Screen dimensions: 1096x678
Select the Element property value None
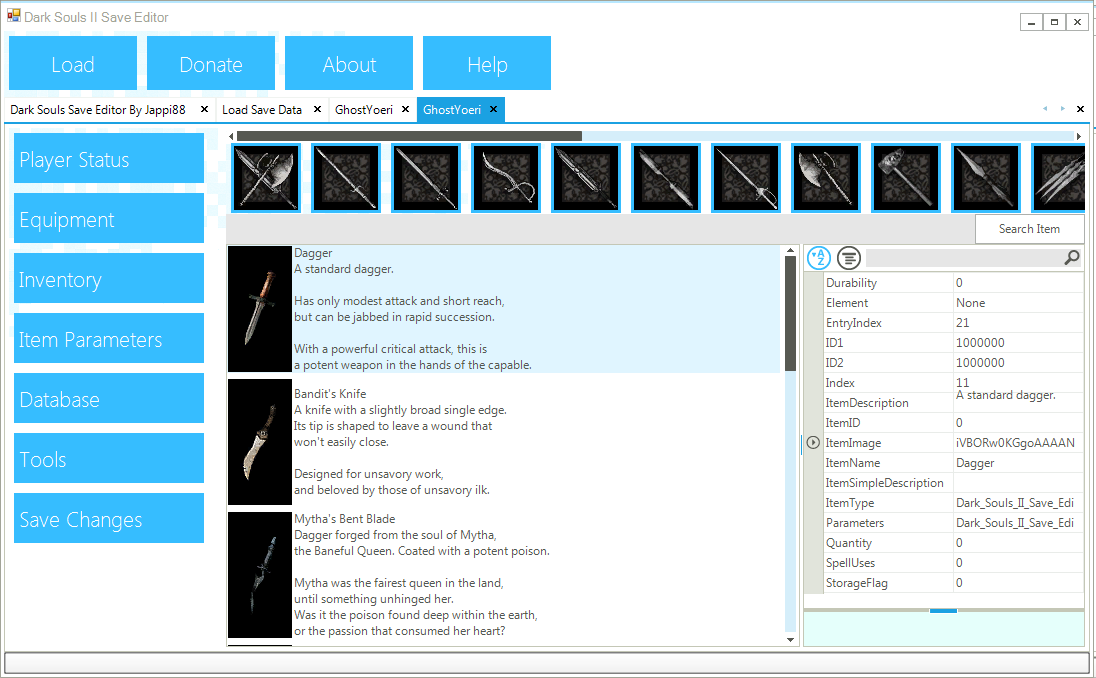tap(1018, 303)
